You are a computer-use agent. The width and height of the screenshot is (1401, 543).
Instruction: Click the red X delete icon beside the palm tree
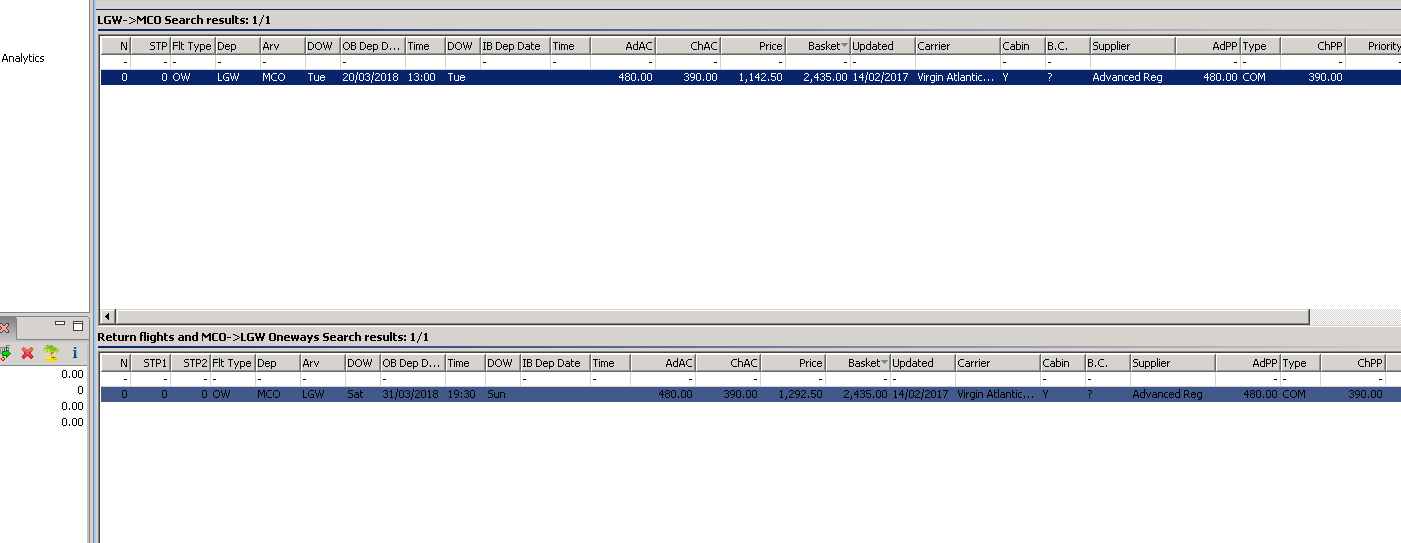coord(28,353)
